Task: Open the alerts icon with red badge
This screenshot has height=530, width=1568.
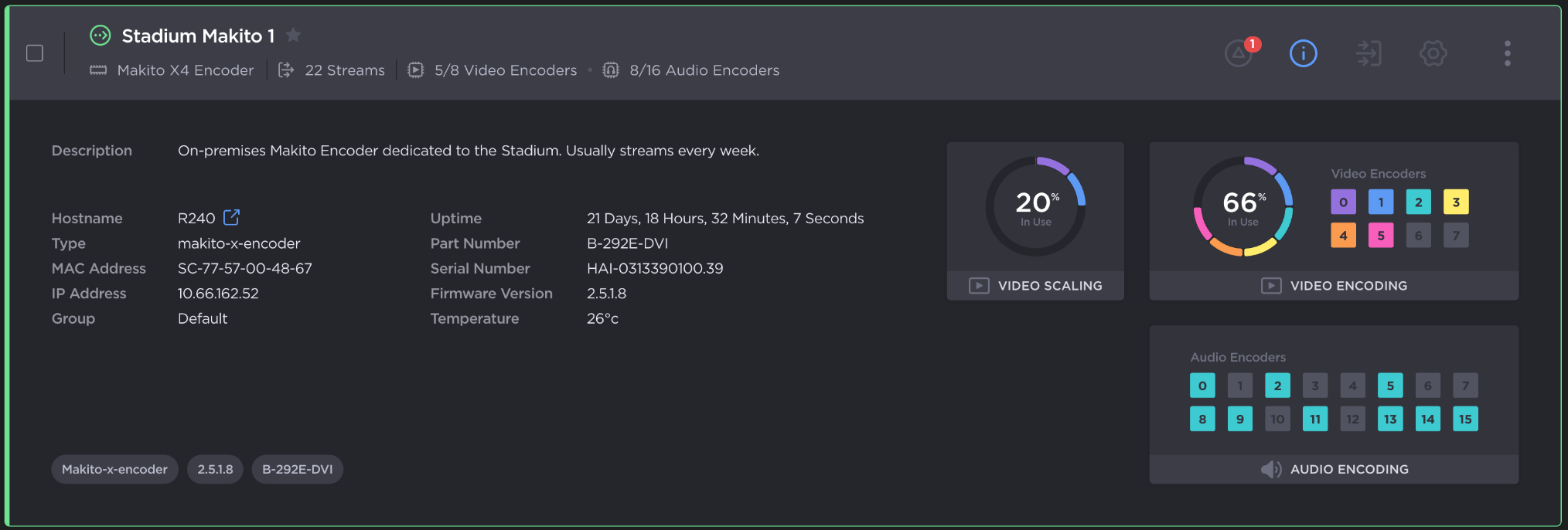Action: pos(1239,53)
